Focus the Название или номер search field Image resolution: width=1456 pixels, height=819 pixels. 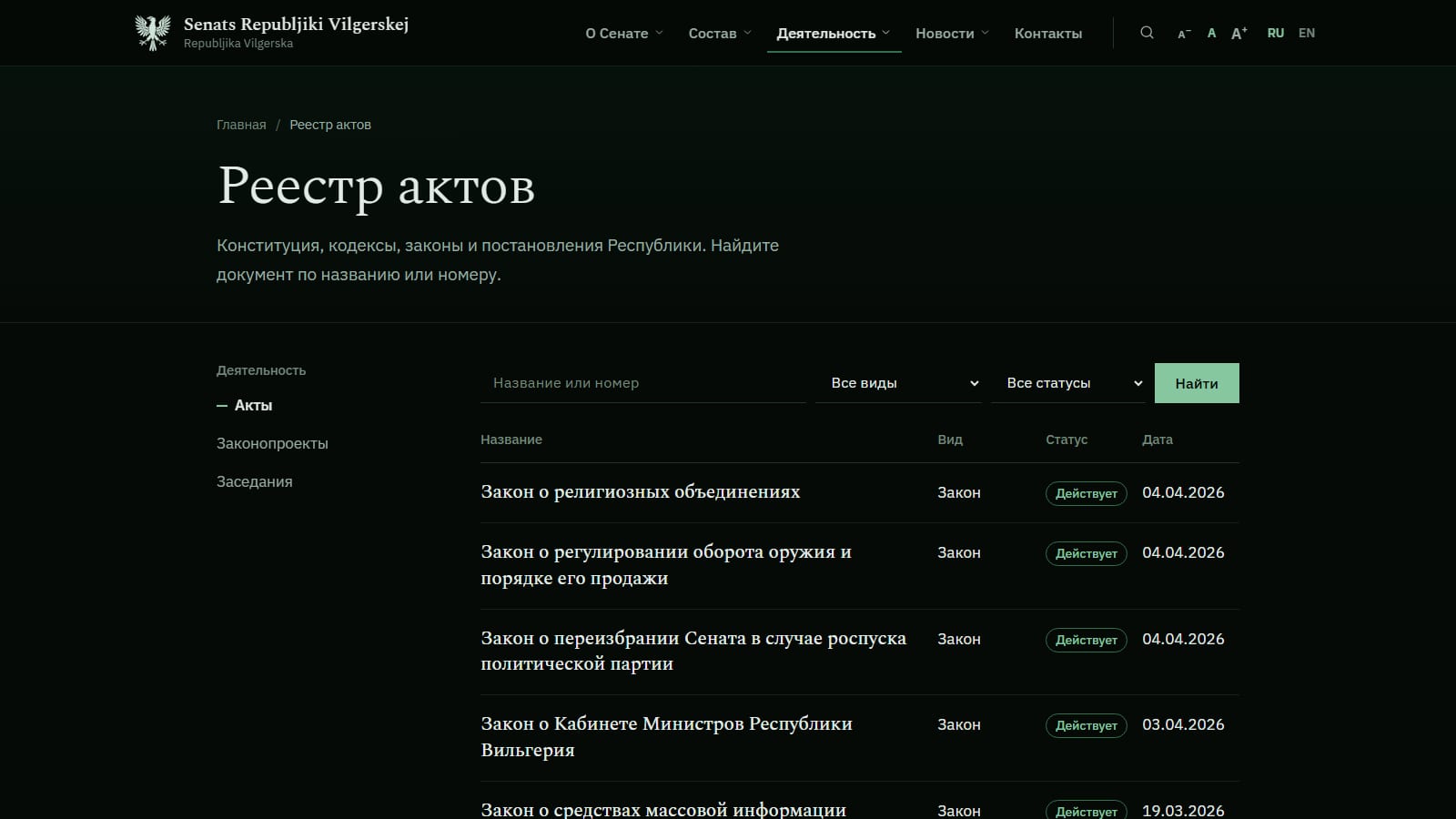(643, 383)
